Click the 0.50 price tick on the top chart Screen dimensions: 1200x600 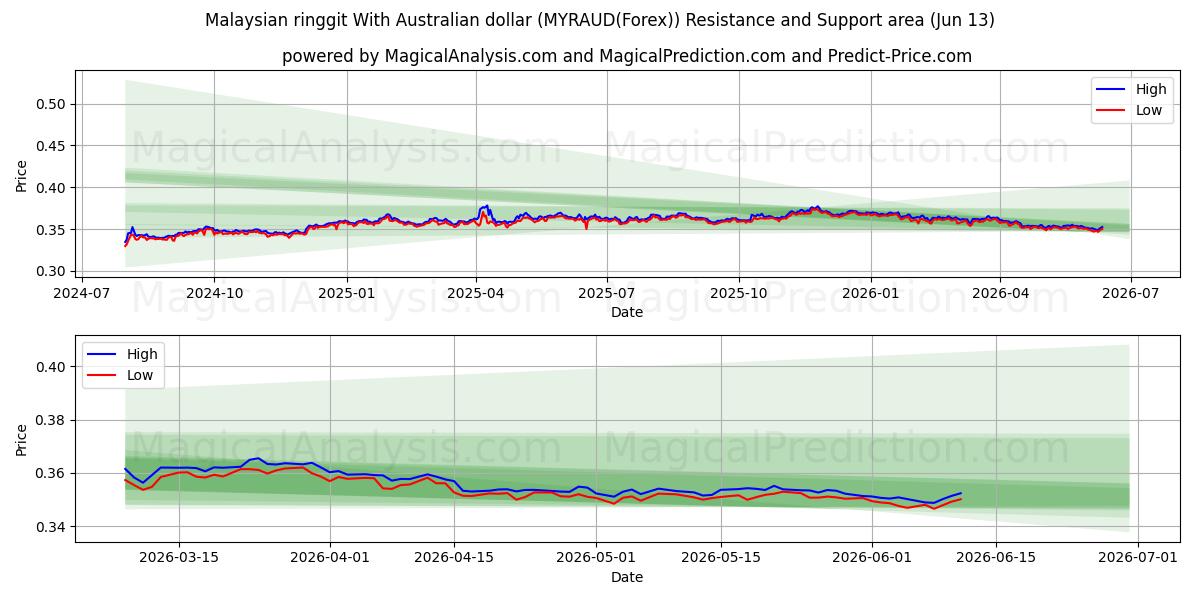[52, 104]
